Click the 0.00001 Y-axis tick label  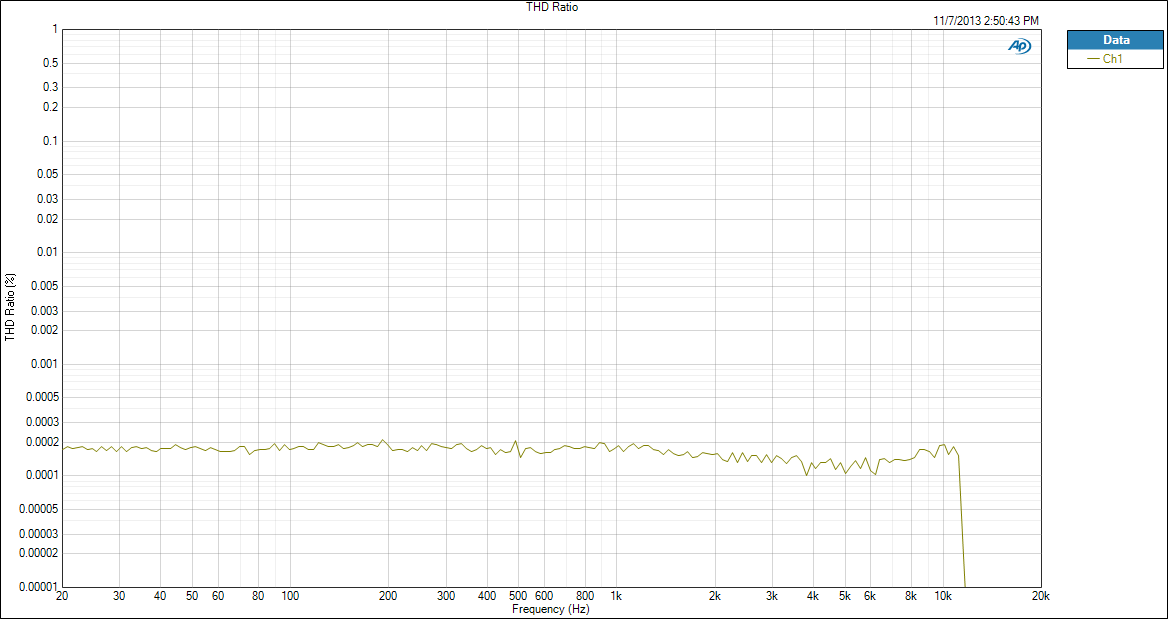coord(39,587)
